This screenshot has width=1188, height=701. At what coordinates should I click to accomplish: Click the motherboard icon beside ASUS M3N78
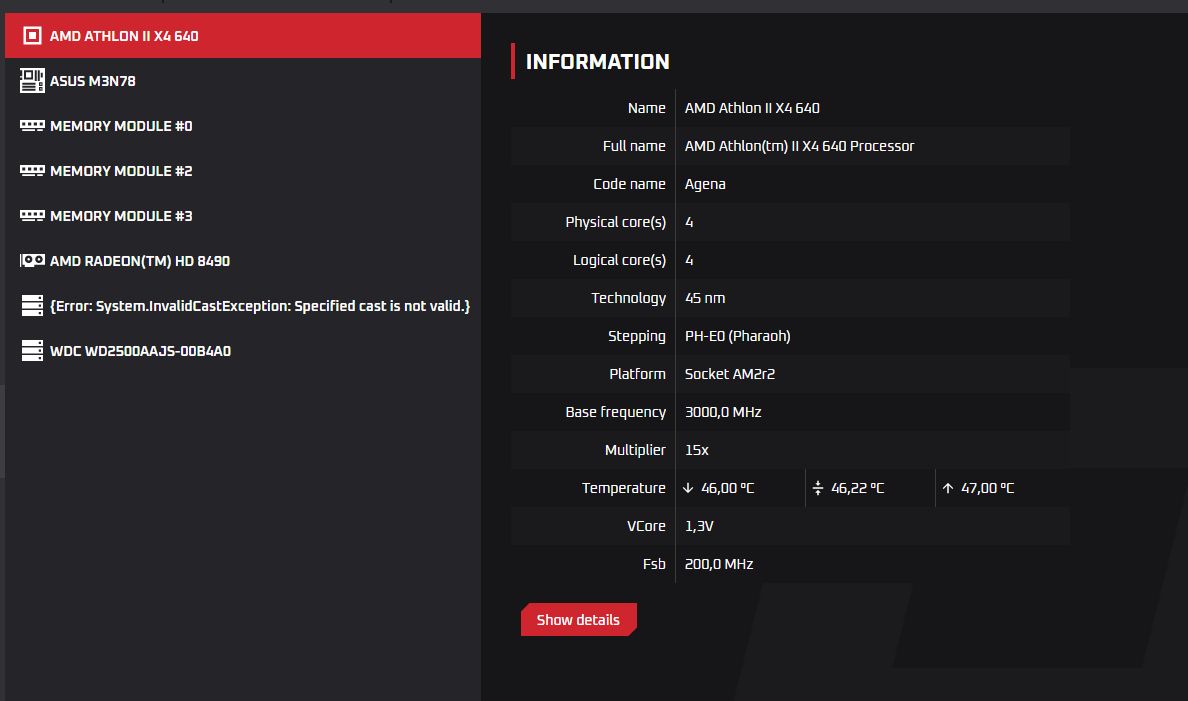click(32, 80)
